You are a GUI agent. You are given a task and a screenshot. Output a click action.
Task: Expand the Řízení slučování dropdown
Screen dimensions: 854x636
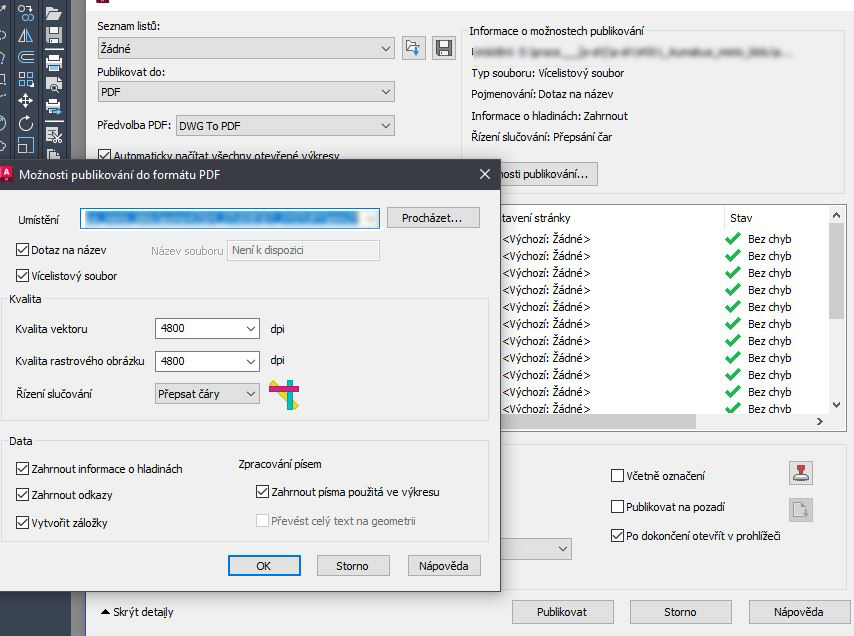click(250, 394)
